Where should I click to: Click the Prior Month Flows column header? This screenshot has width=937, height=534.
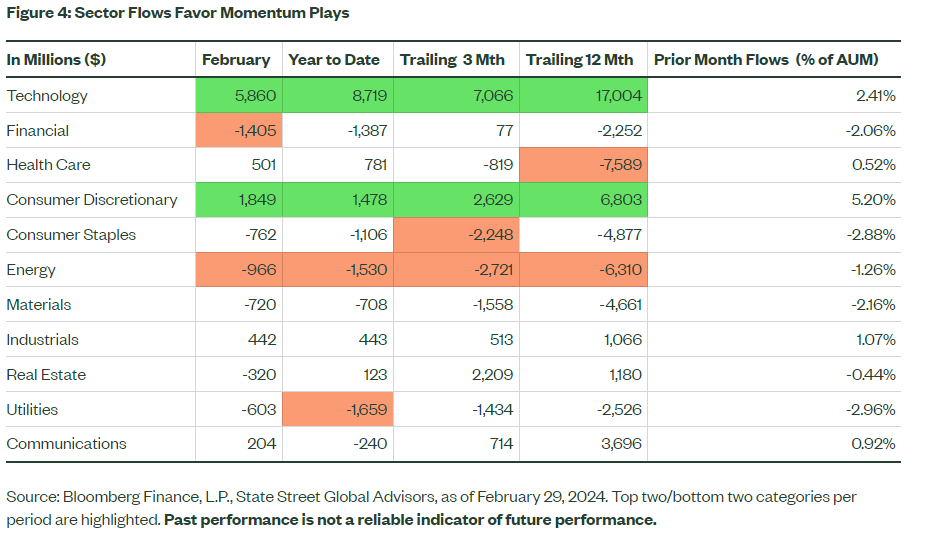[766, 59]
